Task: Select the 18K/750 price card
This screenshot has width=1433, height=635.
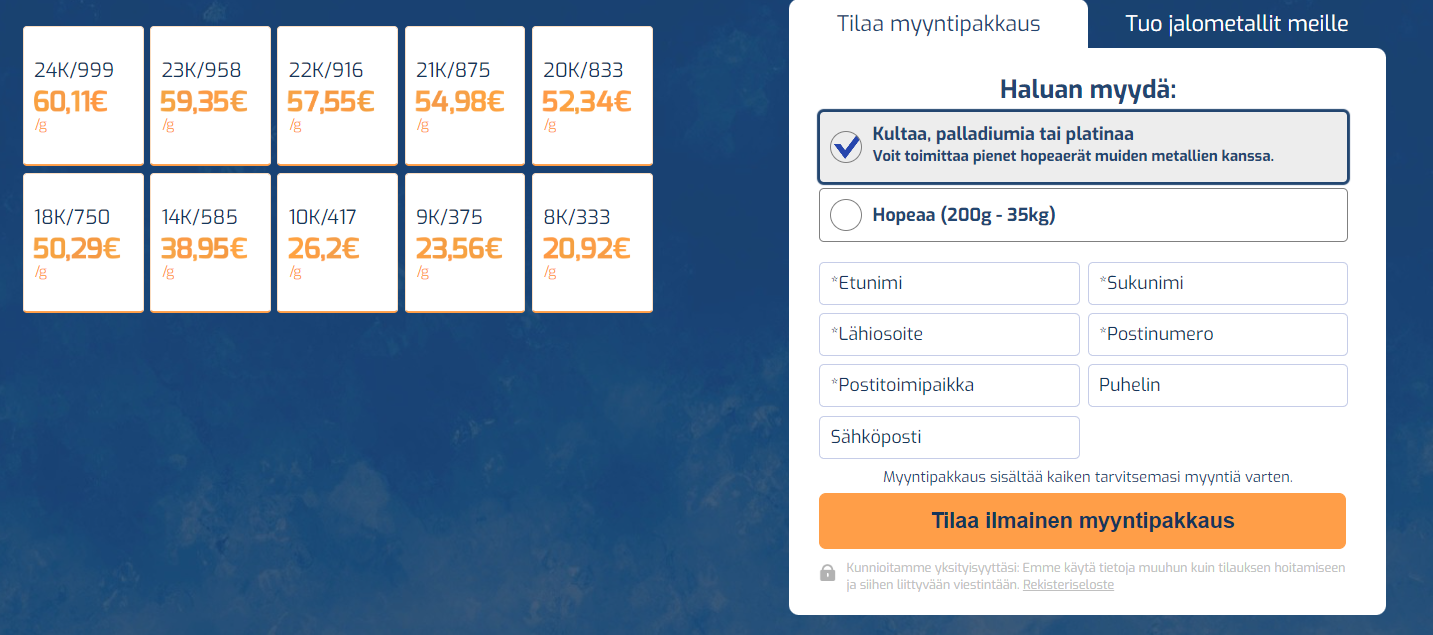Action: click(x=84, y=243)
